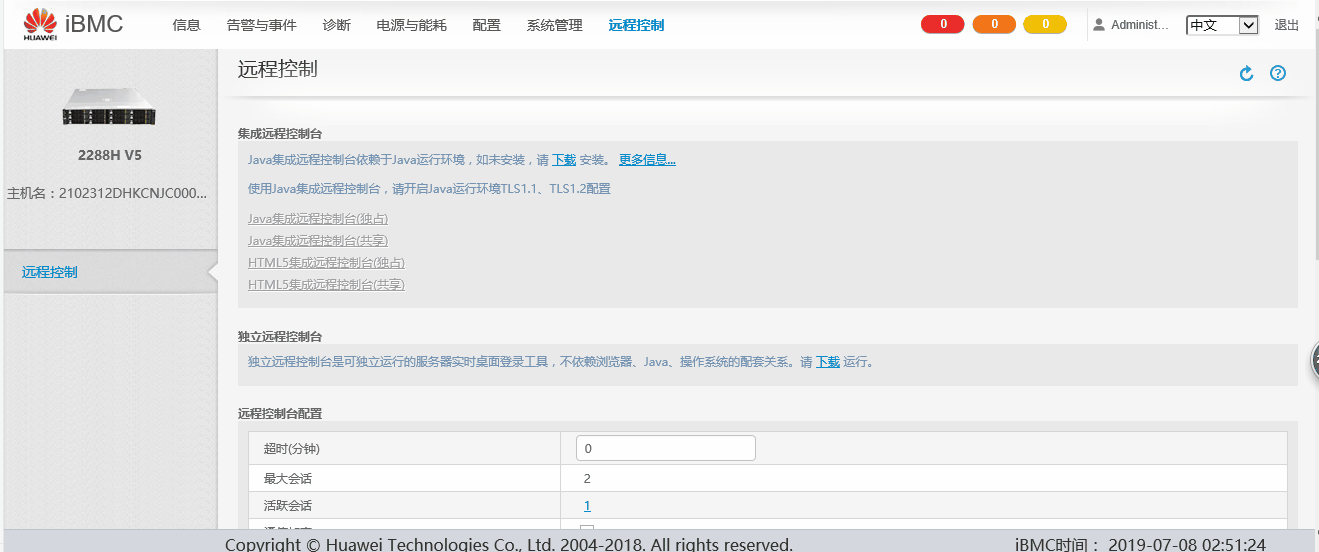Click the 集成远程控制台 section heading

[280, 133]
